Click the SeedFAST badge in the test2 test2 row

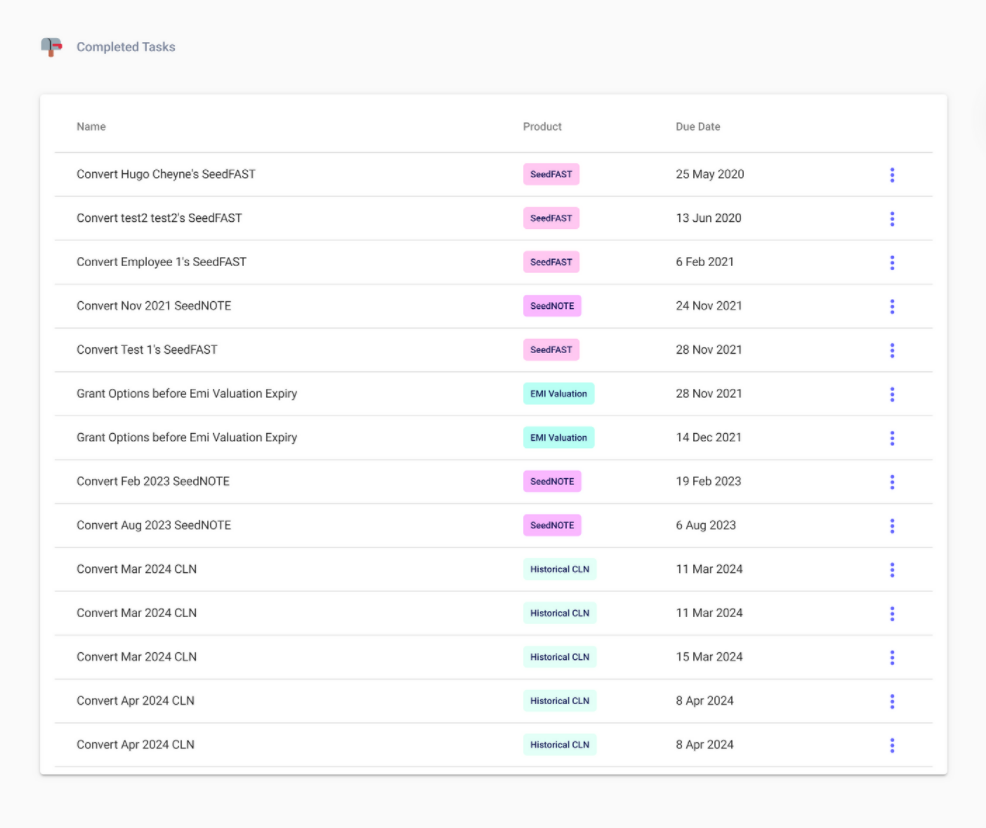click(x=551, y=218)
